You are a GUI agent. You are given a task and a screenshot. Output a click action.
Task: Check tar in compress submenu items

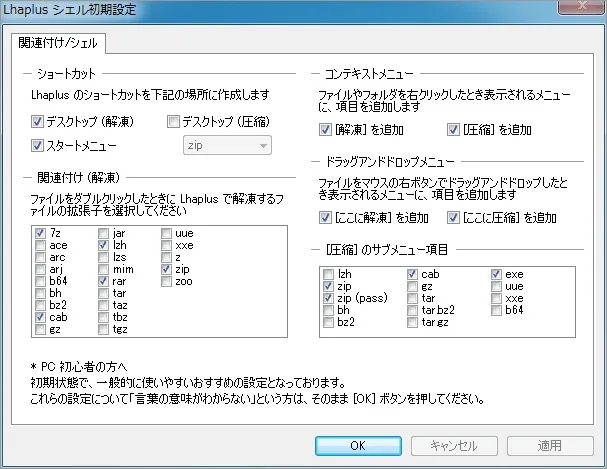pyautogui.click(x=412, y=298)
